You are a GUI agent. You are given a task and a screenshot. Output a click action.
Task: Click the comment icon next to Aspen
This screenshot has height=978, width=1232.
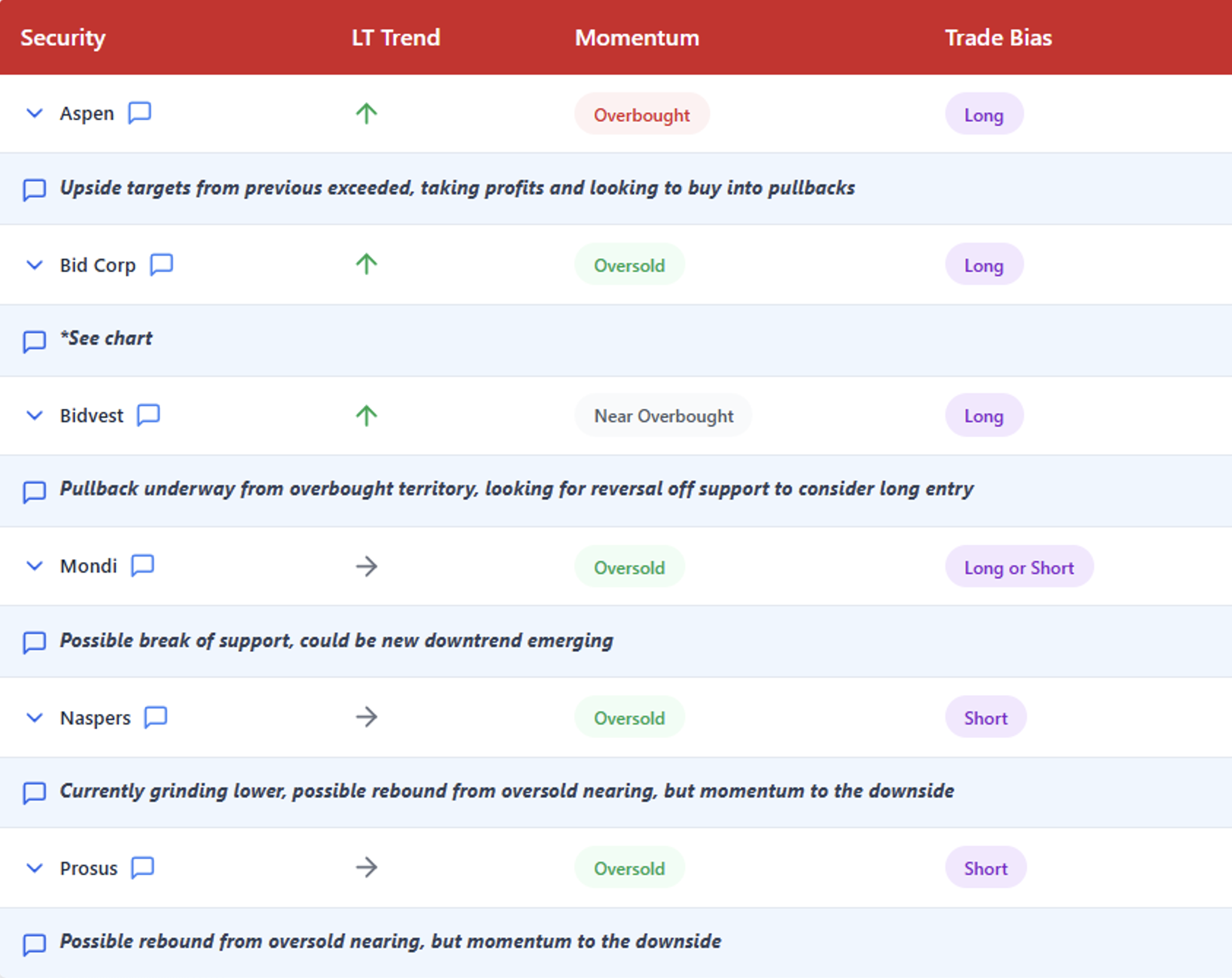point(139,112)
